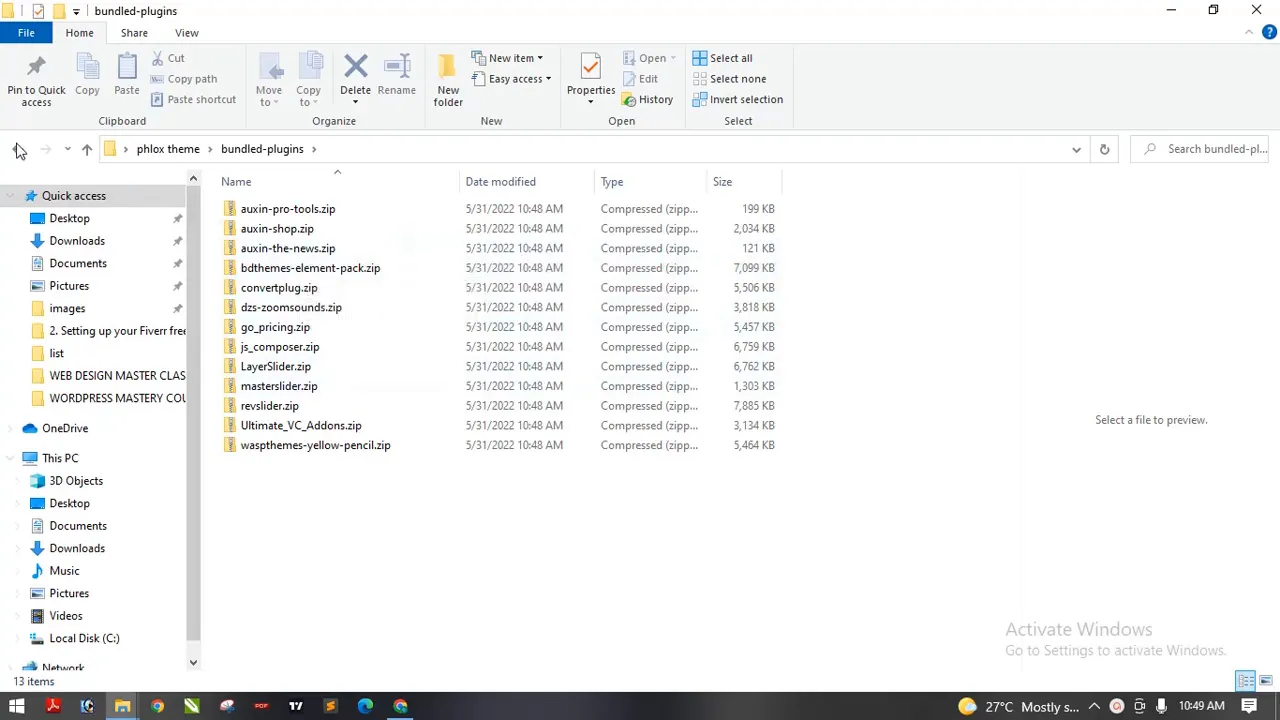Switch to the Share ribbon tab
Image resolution: width=1280 pixels, height=720 pixels.
tap(134, 33)
